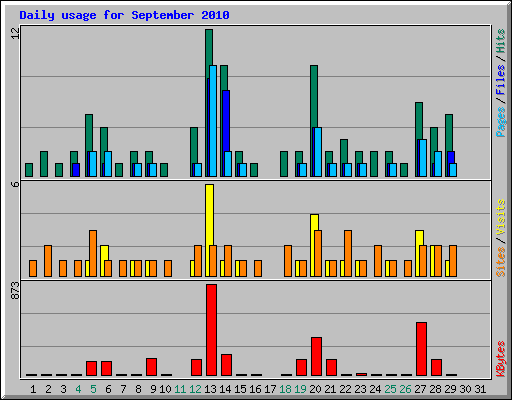512x400 pixels.
Task: Click the axis value 12
Action: (15, 33)
